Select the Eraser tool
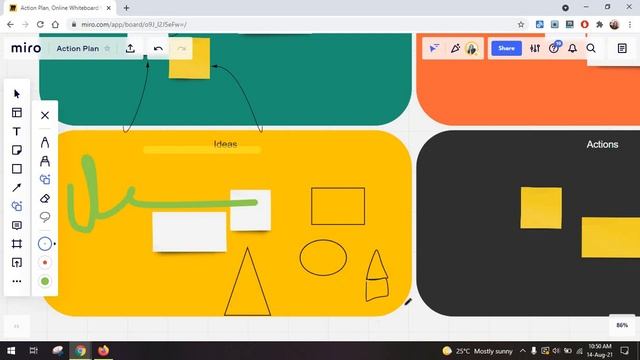 point(45,198)
